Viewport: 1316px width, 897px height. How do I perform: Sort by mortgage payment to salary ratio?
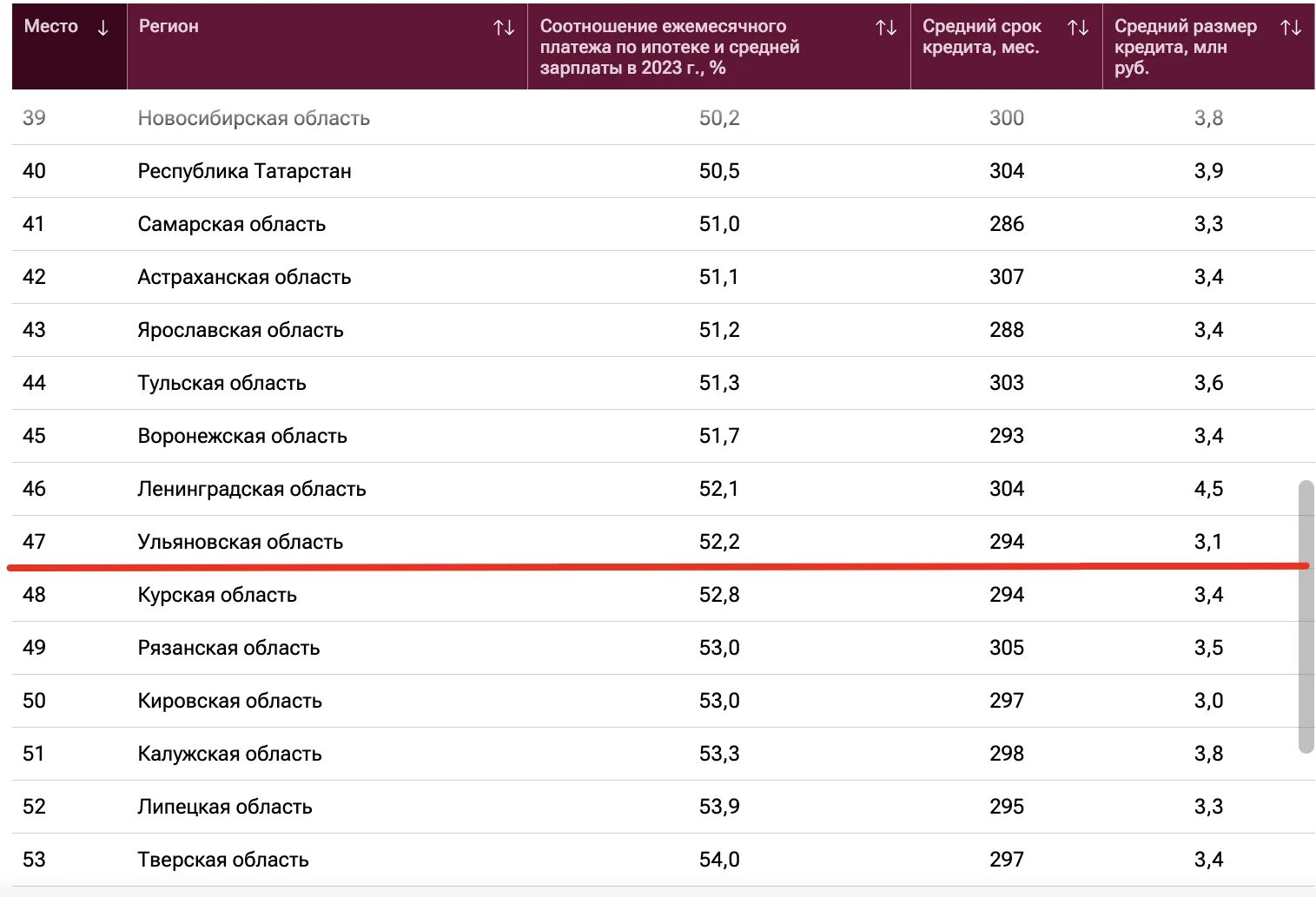pos(886,28)
